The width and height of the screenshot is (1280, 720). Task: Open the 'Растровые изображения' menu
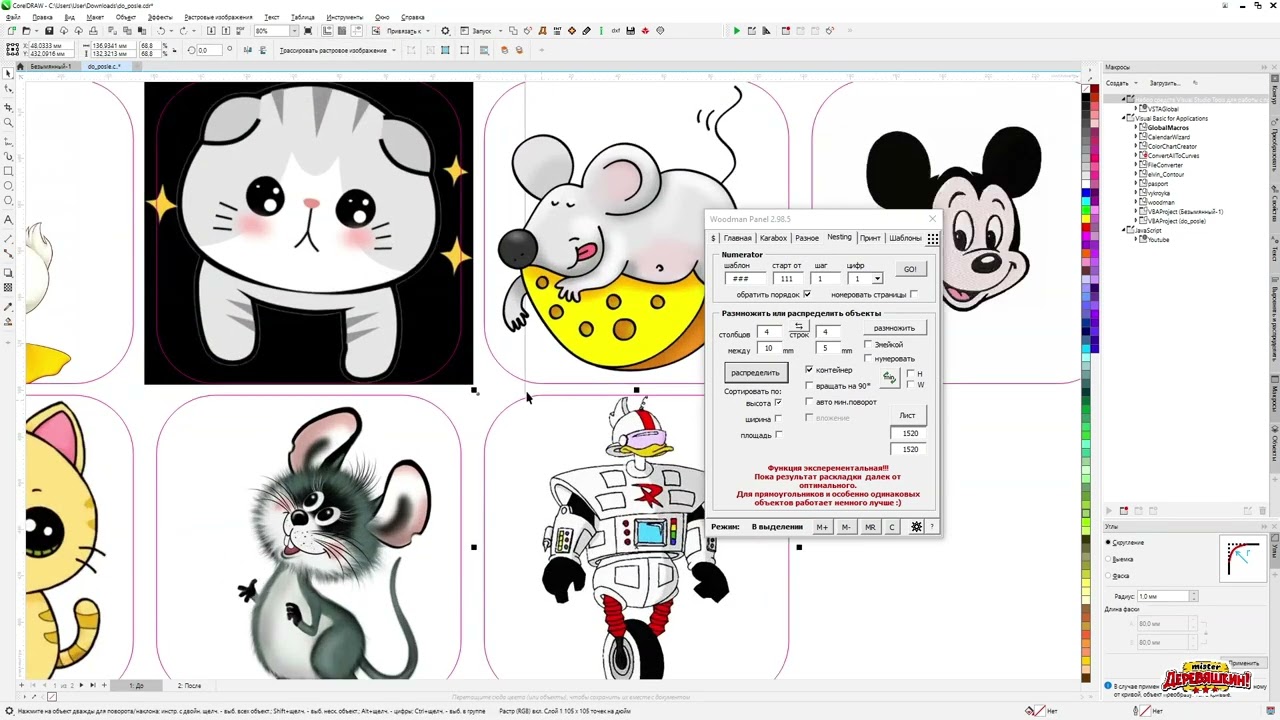pyautogui.click(x=219, y=17)
